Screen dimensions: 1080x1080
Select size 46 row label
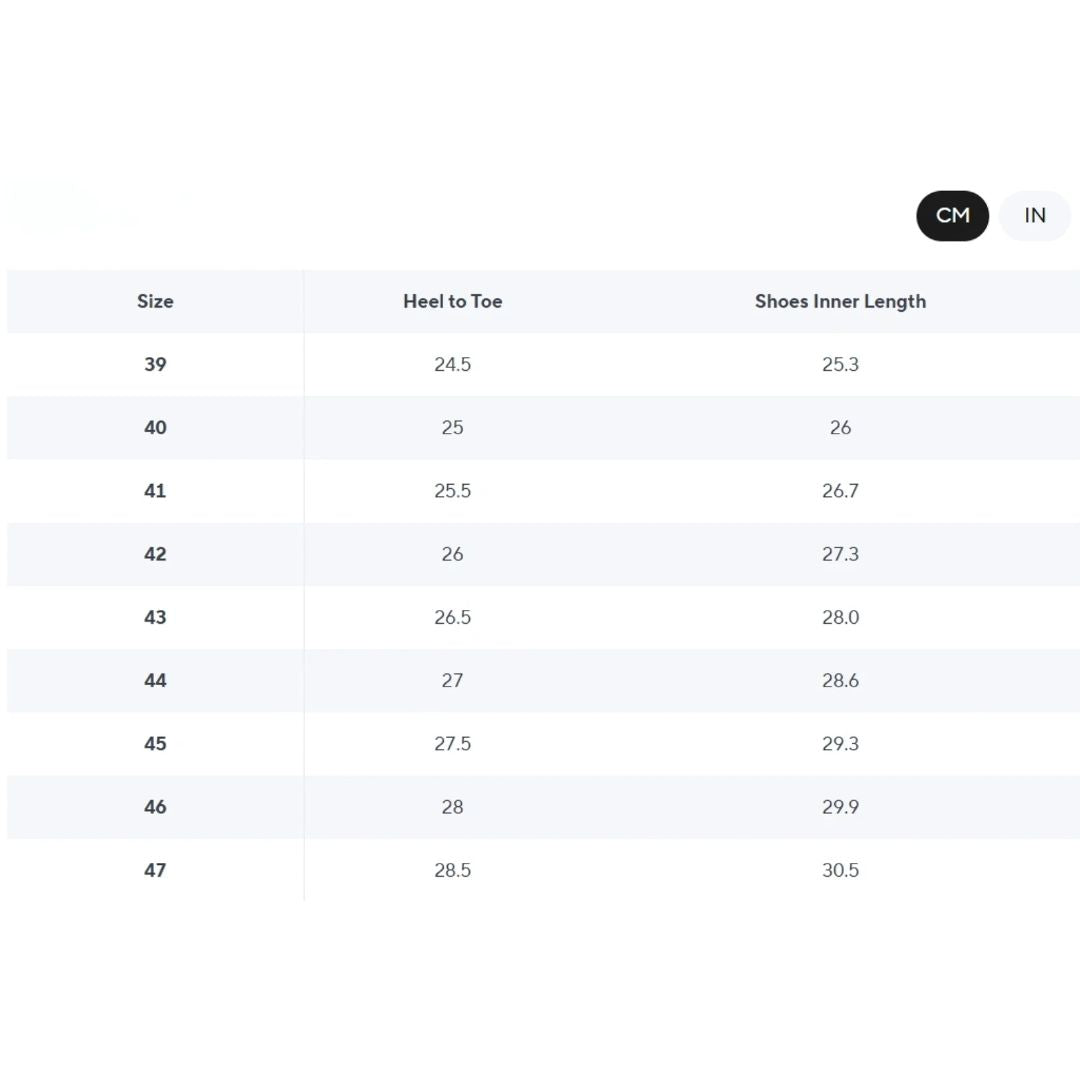[x=155, y=807]
